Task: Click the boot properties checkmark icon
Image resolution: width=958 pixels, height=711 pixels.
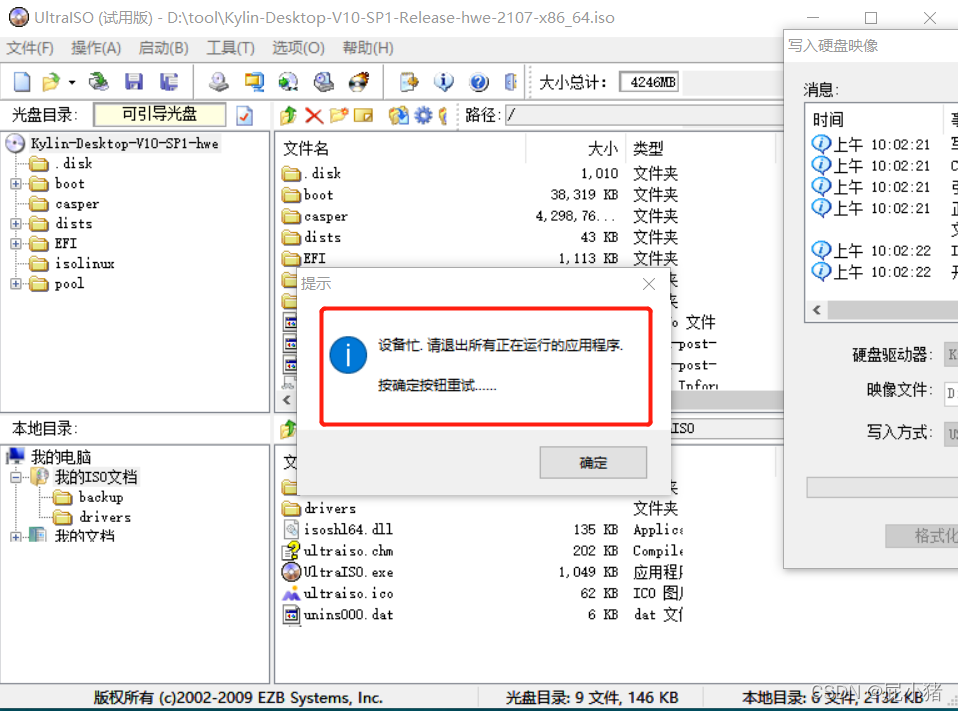Action: pyautogui.click(x=244, y=115)
